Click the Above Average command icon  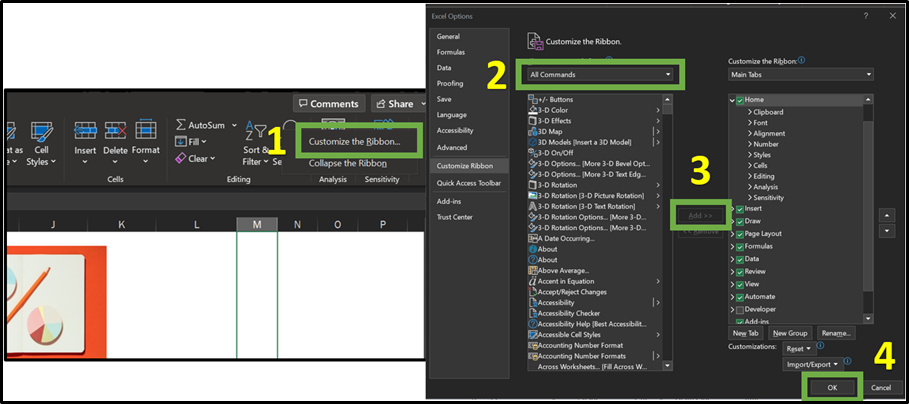pos(533,271)
